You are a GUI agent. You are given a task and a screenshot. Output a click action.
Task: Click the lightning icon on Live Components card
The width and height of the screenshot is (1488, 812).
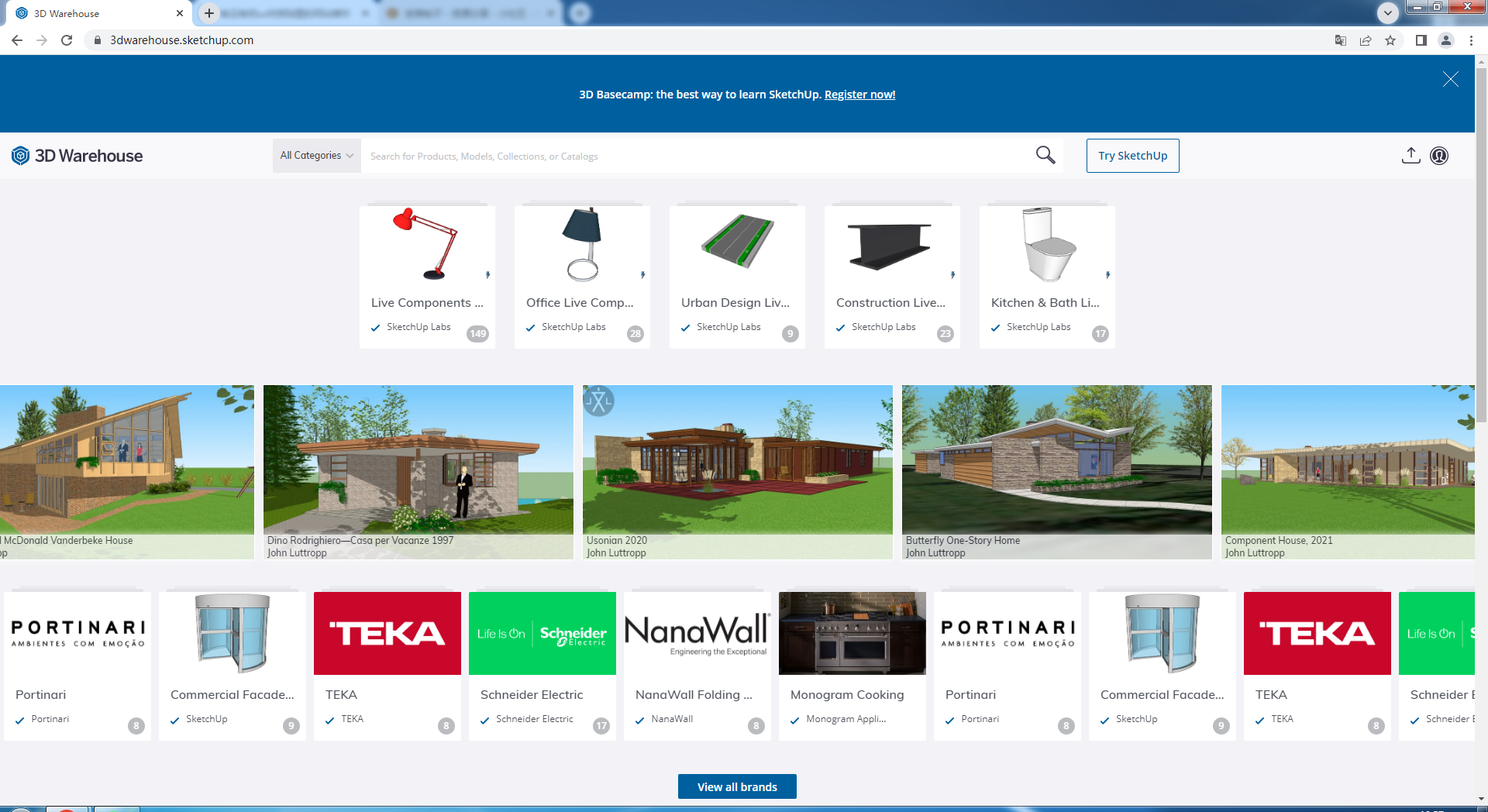coord(487,275)
